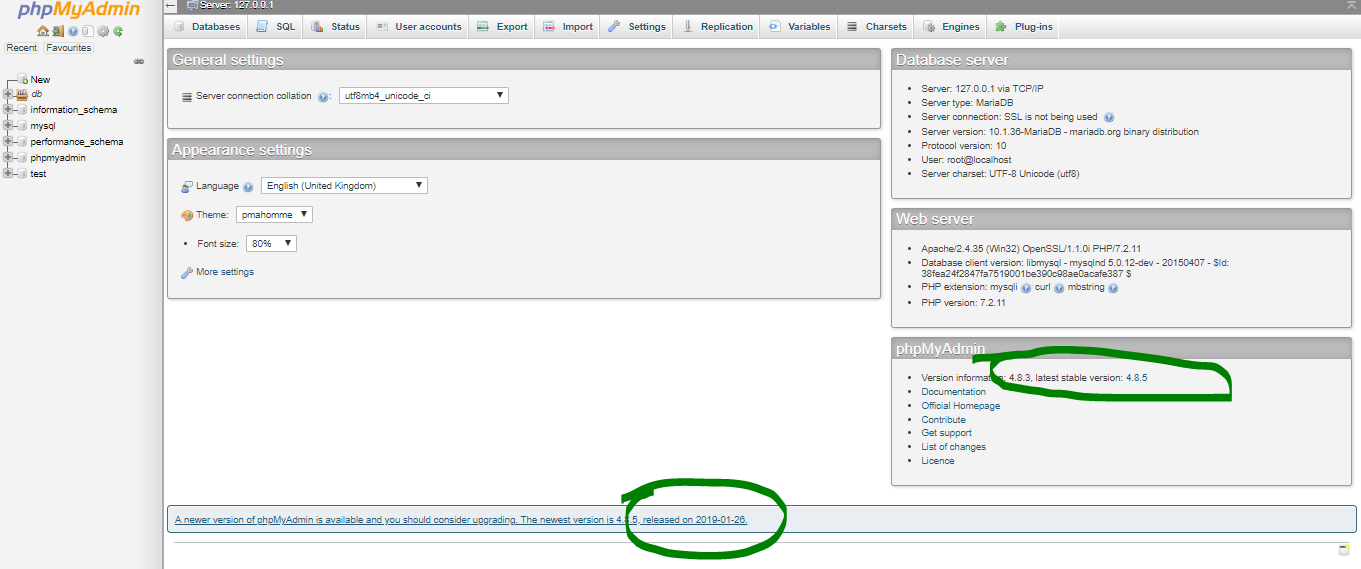1361x569 pixels.
Task: Reload navigation panel with green refresh icon
Action: [118, 31]
